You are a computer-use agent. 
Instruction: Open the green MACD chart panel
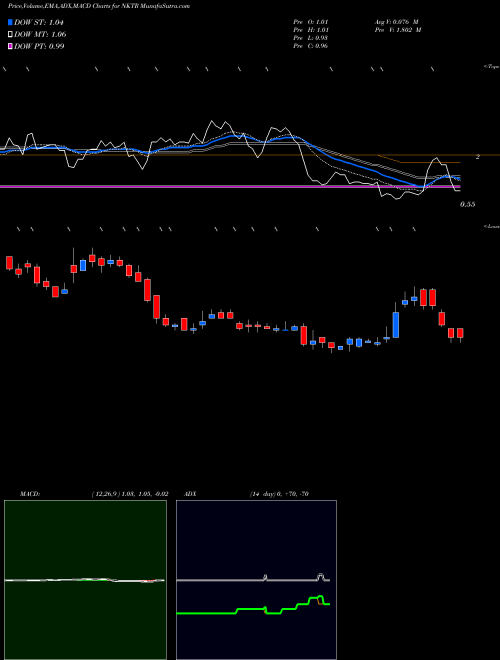pos(85,580)
